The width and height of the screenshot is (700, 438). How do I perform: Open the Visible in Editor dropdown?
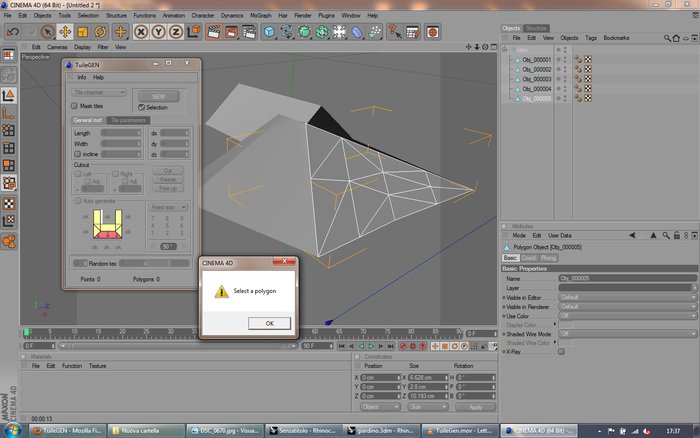[627, 297]
